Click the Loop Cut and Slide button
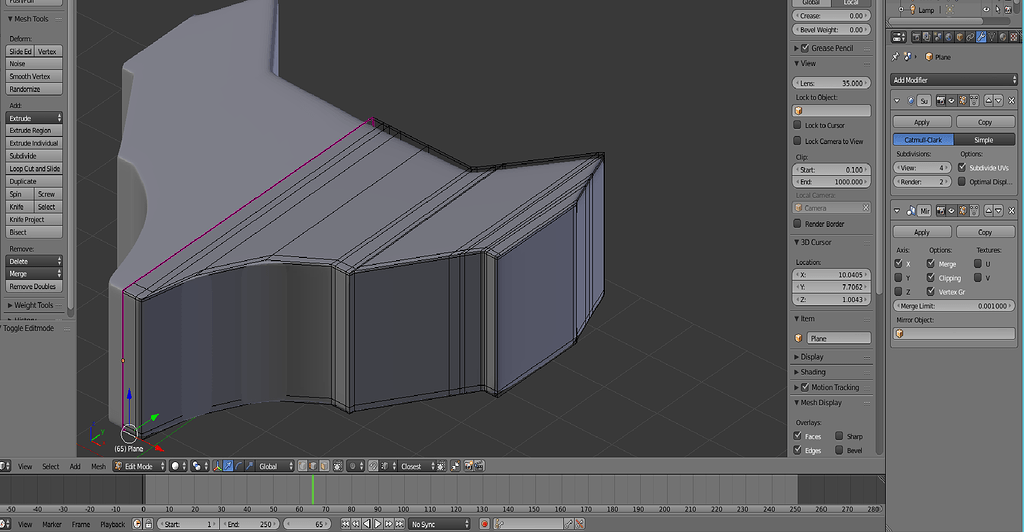 34,168
